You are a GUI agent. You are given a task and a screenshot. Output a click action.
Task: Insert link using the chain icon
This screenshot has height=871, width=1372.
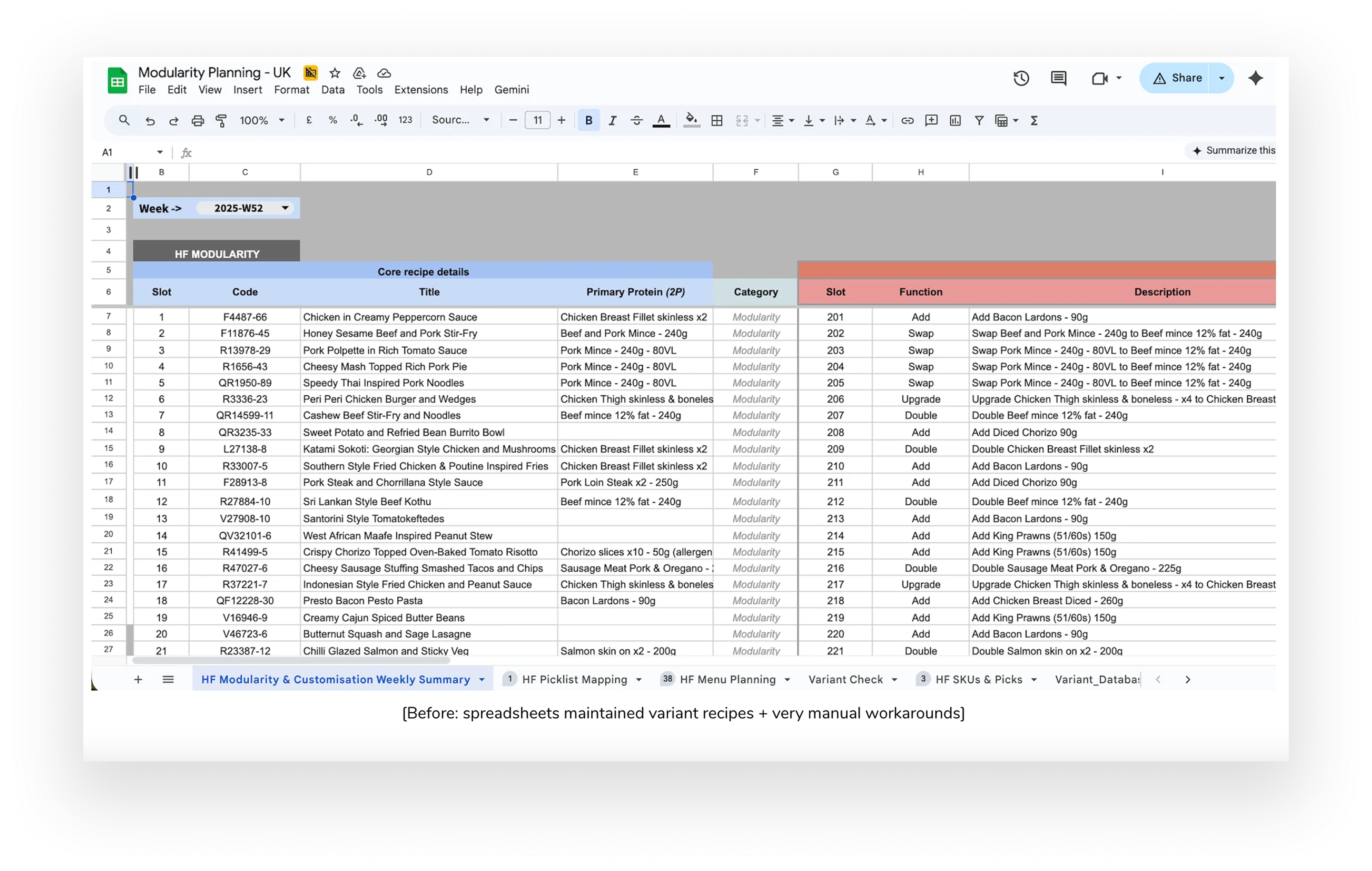(x=907, y=120)
